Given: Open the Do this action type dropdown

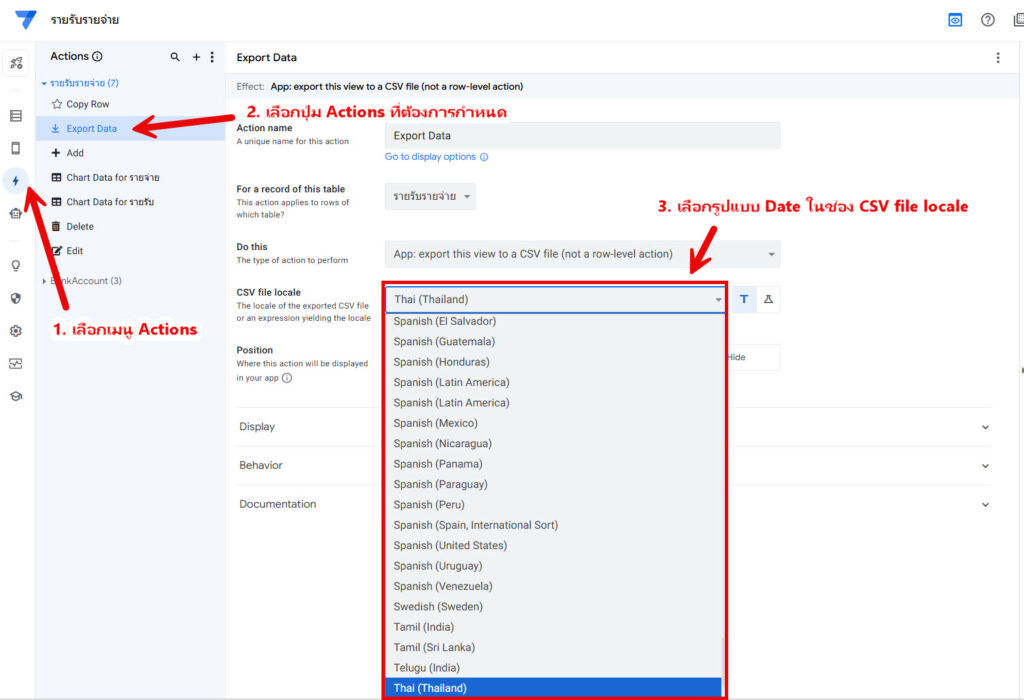Looking at the screenshot, I should 582,254.
